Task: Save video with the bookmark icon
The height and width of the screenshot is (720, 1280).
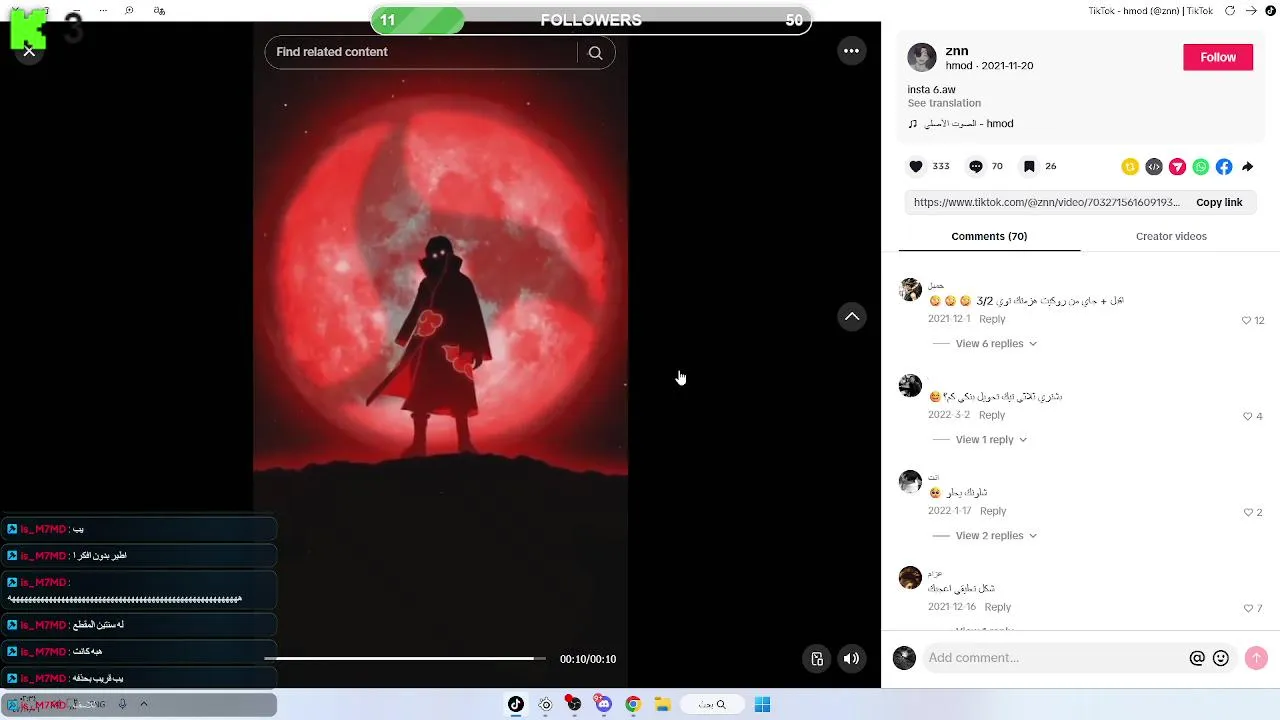Action: point(1029,167)
